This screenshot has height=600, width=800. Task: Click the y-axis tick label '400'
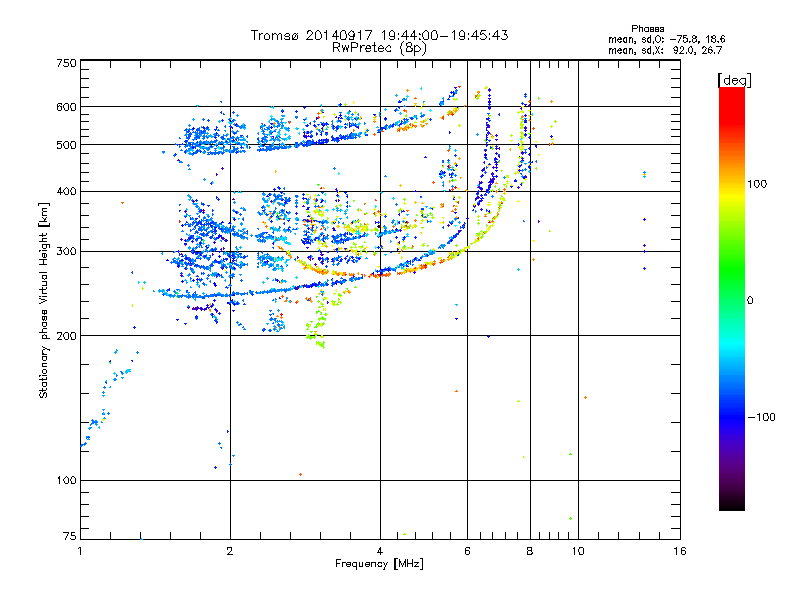click(x=66, y=191)
